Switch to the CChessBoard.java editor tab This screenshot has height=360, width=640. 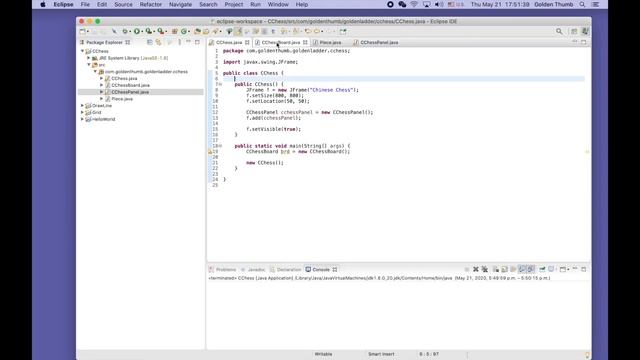(x=281, y=42)
